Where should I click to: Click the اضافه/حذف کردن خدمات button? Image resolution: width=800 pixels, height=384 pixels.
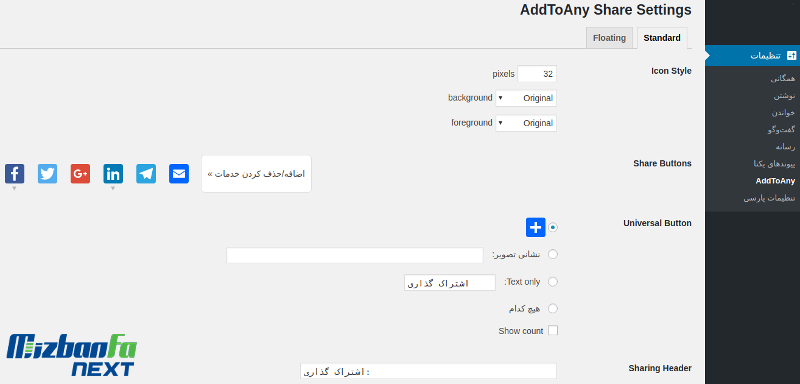[256, 174]
